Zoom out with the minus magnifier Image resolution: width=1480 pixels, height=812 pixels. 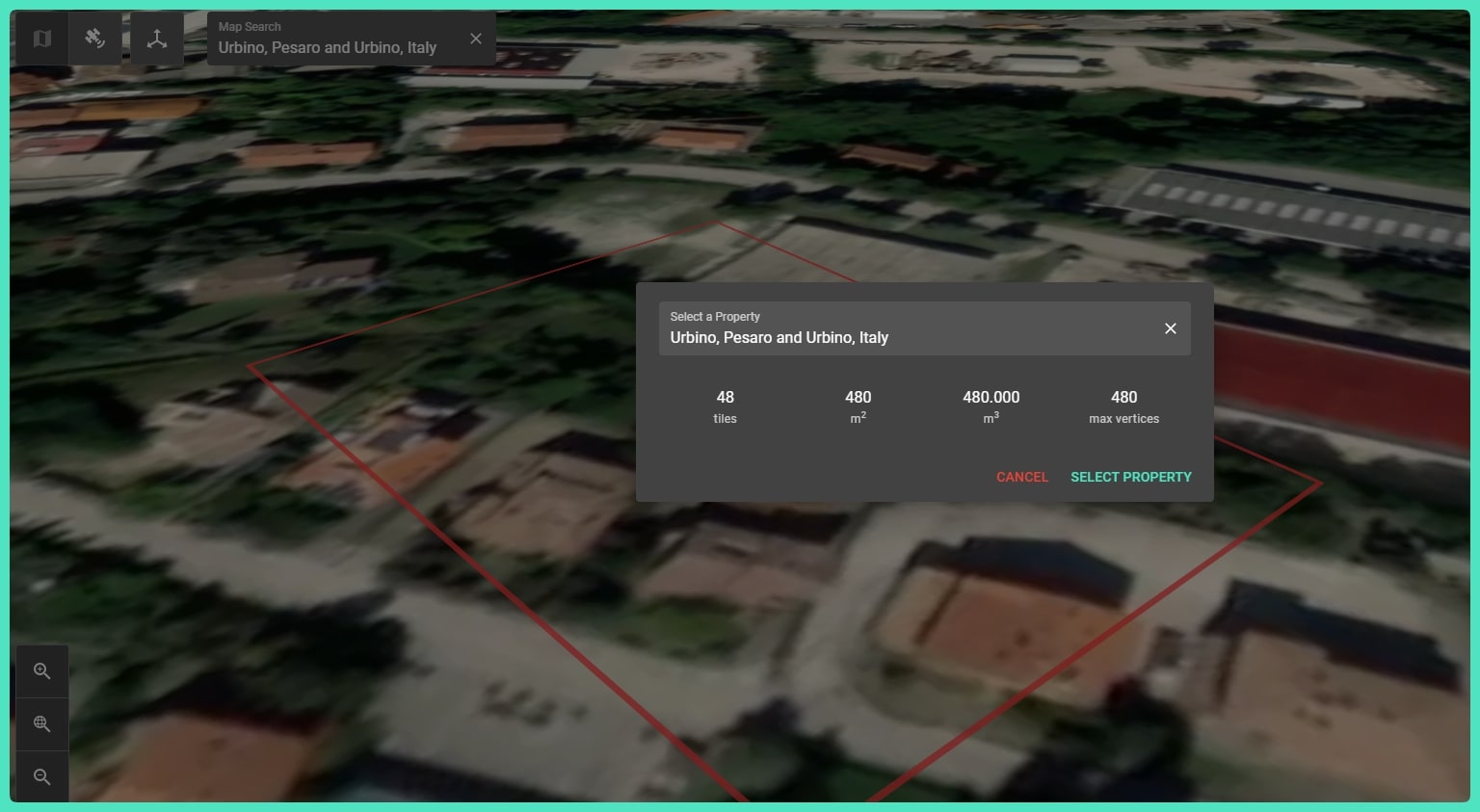[x=41, y=776]
